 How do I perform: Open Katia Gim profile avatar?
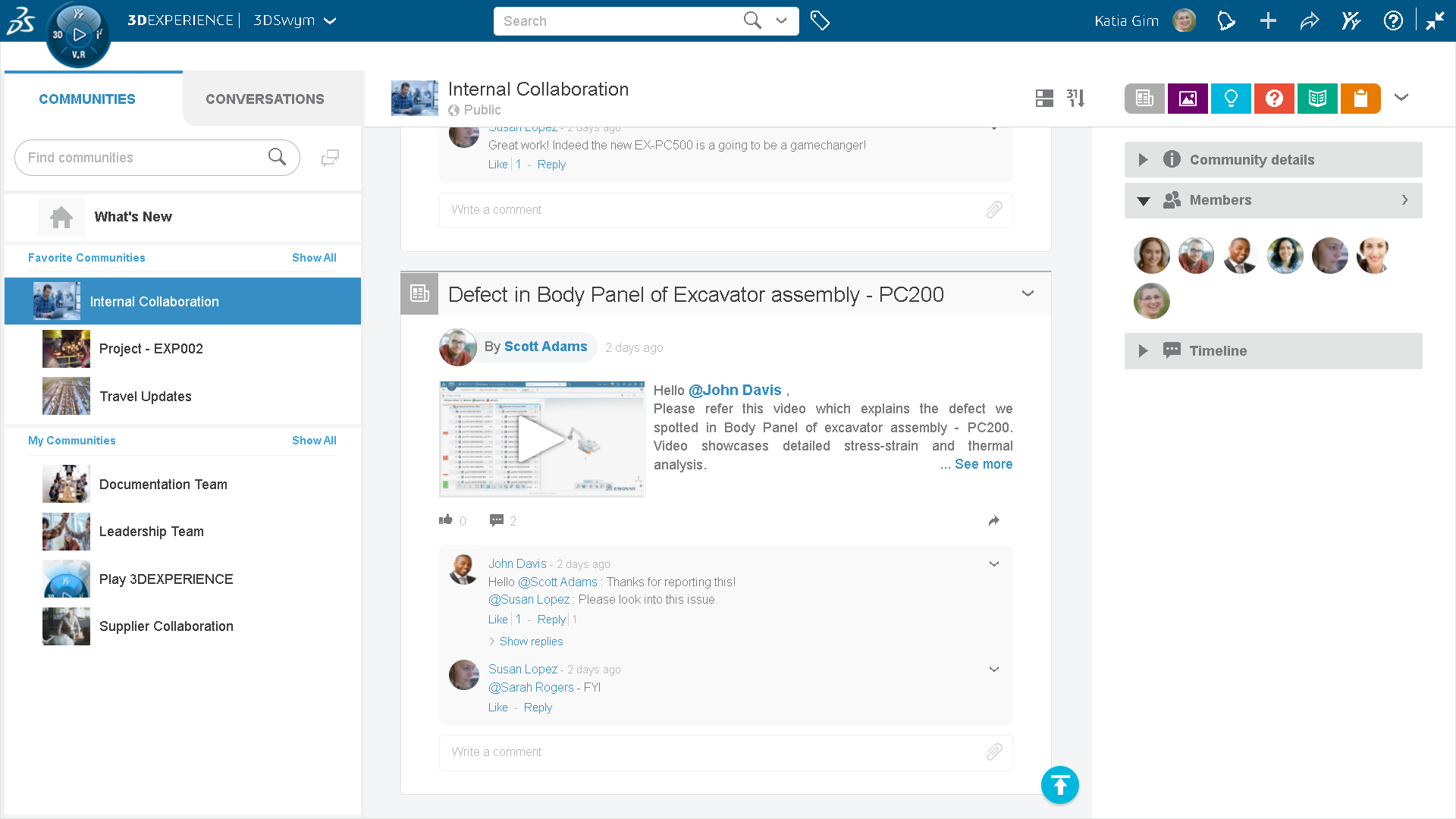pyautogui.click(x=1184, y=20)
